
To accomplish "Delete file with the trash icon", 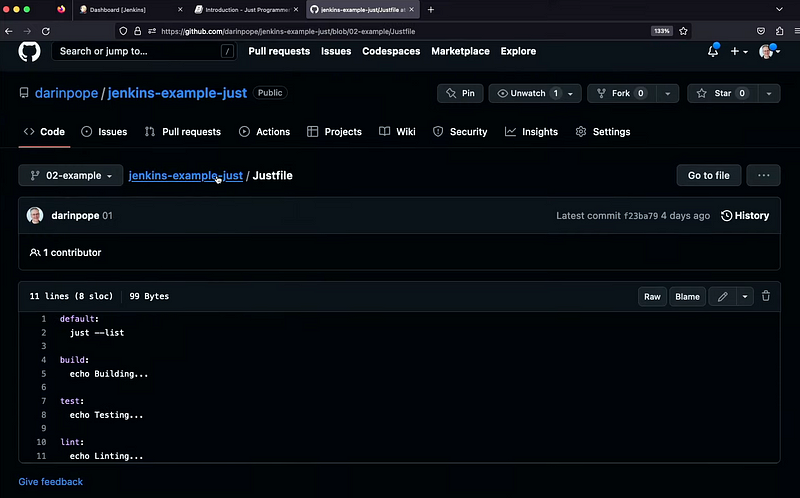I will (766, 296).
